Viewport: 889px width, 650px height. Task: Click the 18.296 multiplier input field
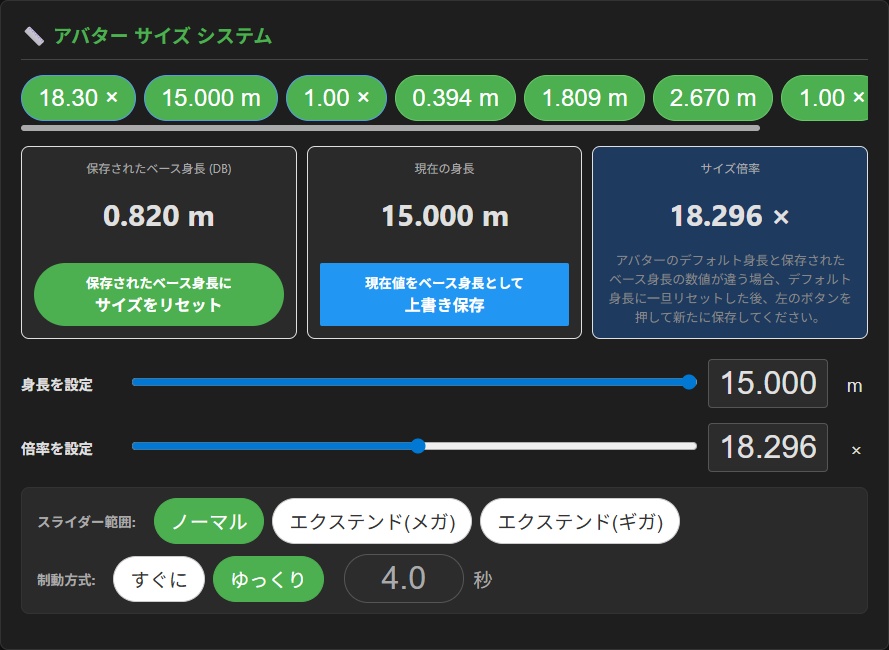click(768, 448)
